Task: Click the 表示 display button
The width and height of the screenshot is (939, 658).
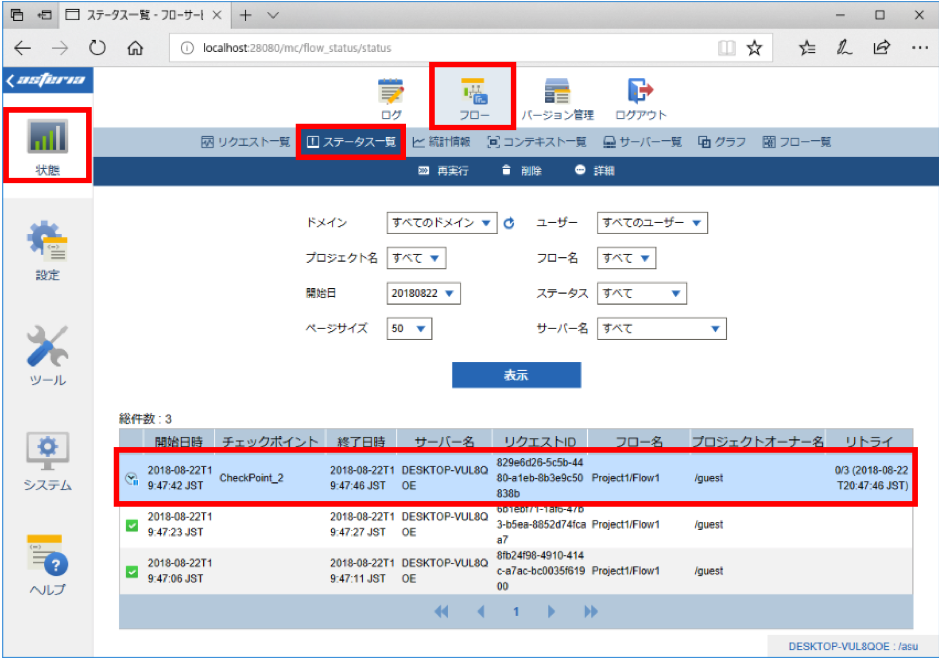Action: (x=516, y=375)
